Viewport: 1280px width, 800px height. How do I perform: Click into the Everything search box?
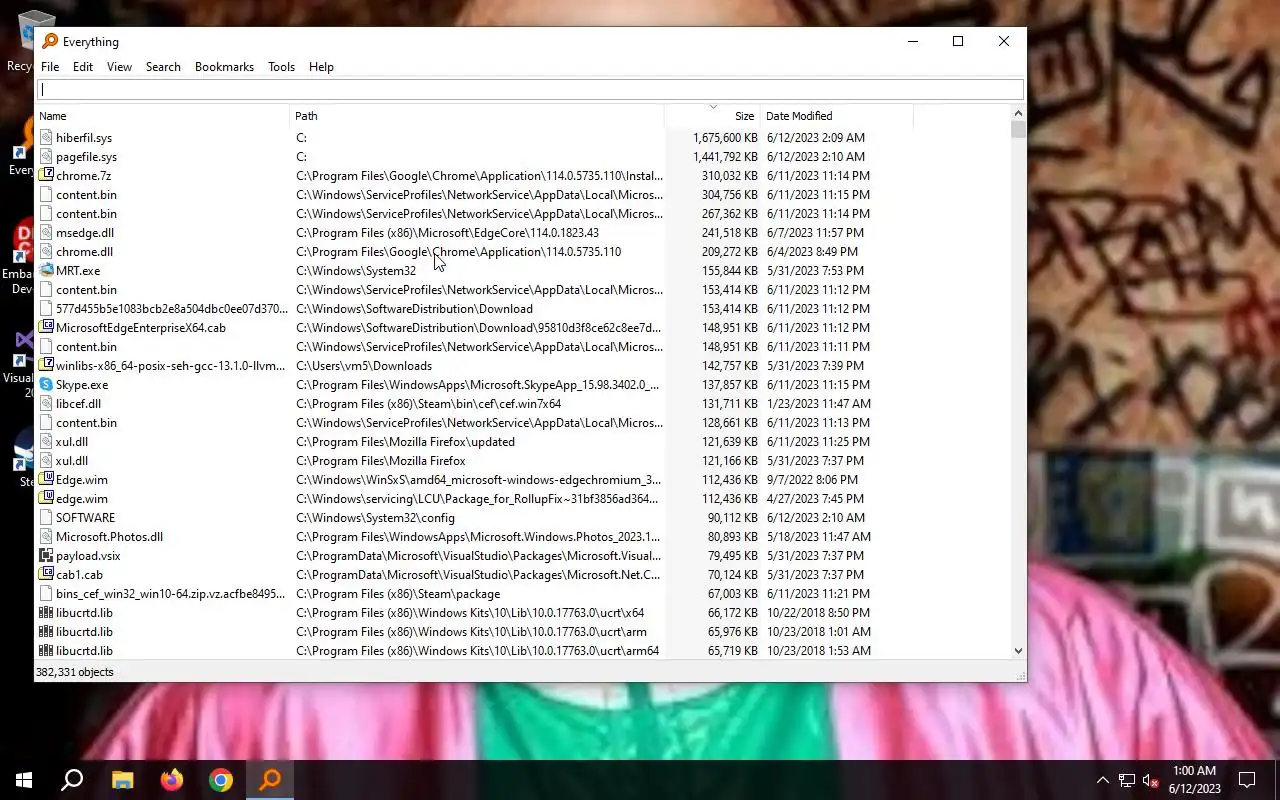(x=530, y=90)
